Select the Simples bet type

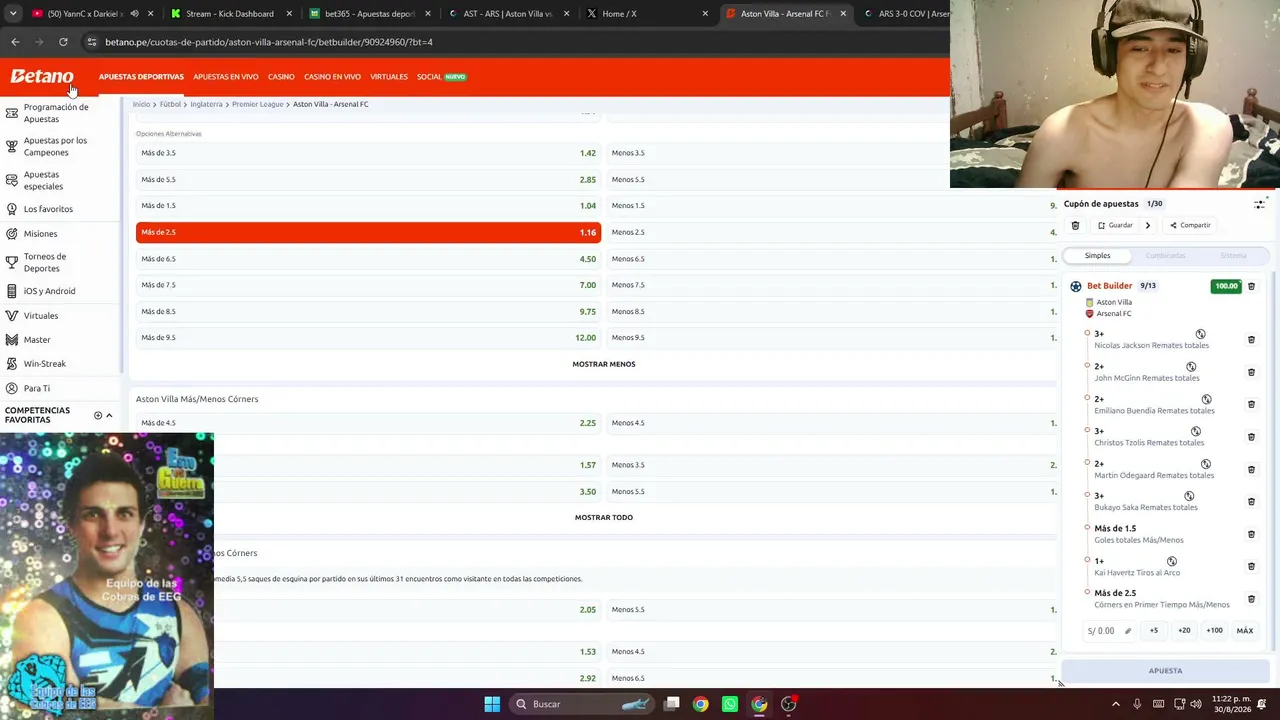(1097, 256)
